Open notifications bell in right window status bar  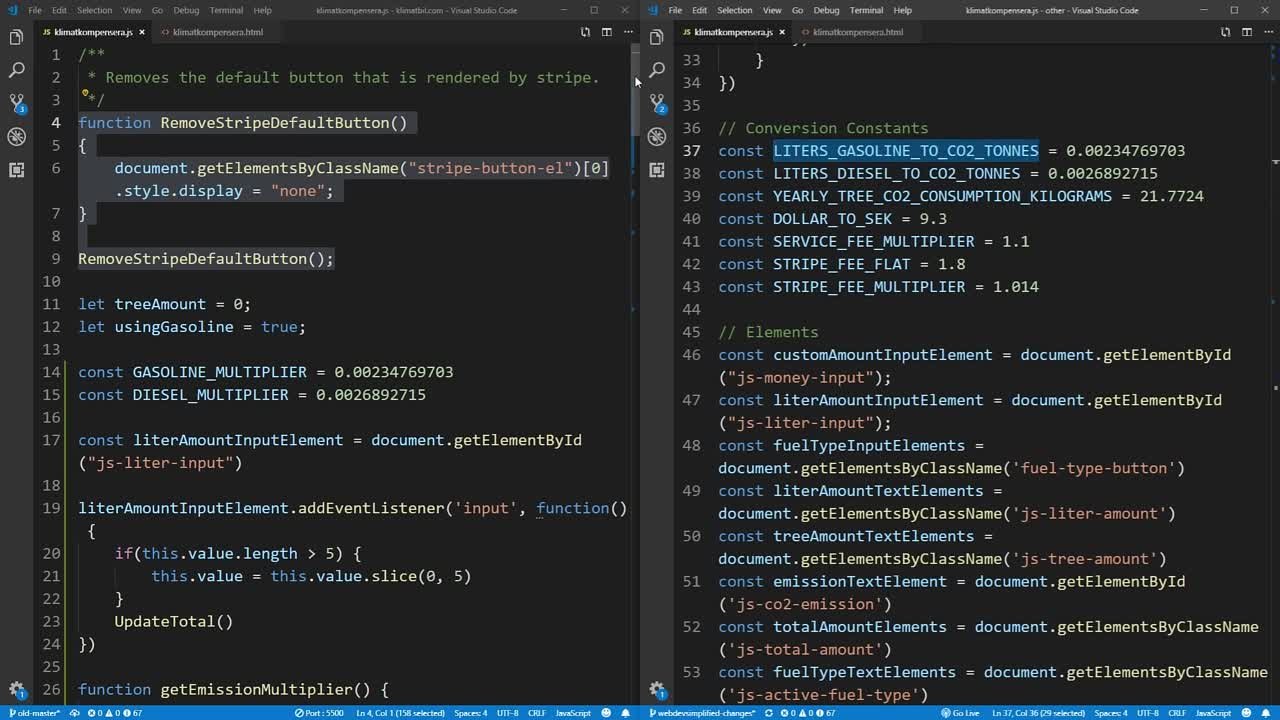point(1267,713)
